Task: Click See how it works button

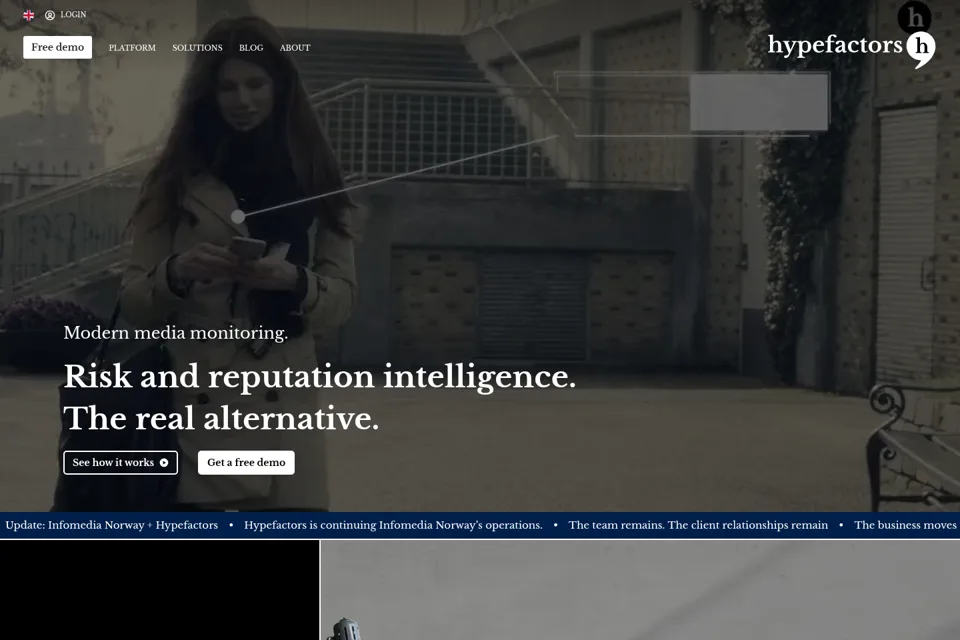Action: click(x=121, y=462)
